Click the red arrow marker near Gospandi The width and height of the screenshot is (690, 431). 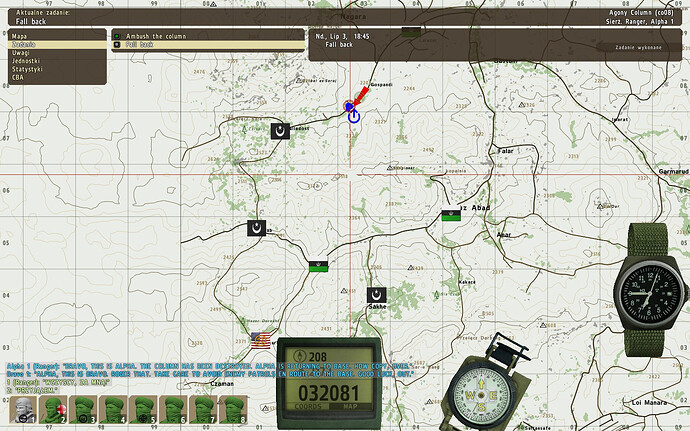pos(366,95)
